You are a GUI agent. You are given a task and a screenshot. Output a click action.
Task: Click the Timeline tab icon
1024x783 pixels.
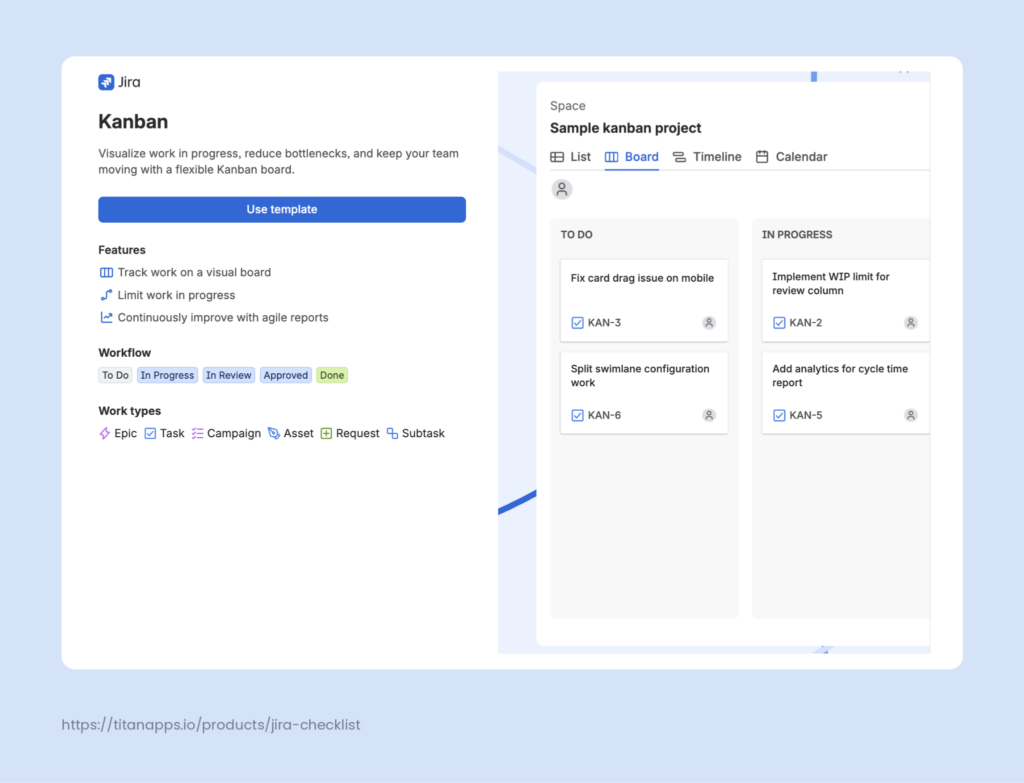(679, 157)
